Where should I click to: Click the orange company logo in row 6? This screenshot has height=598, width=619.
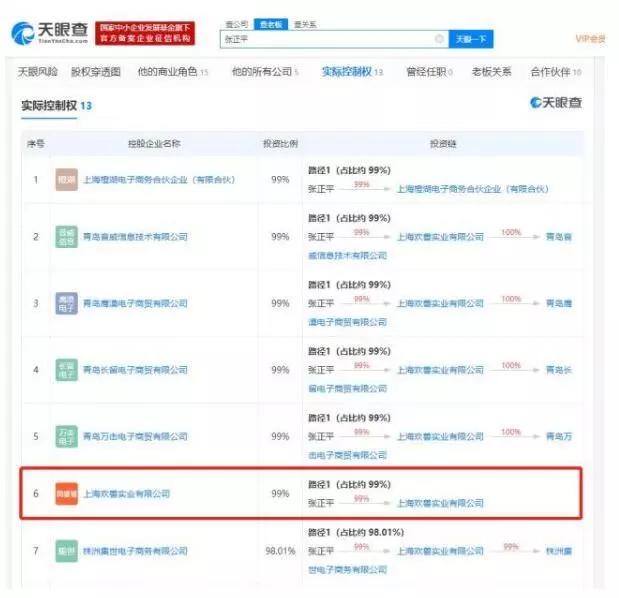coord(66,493)
